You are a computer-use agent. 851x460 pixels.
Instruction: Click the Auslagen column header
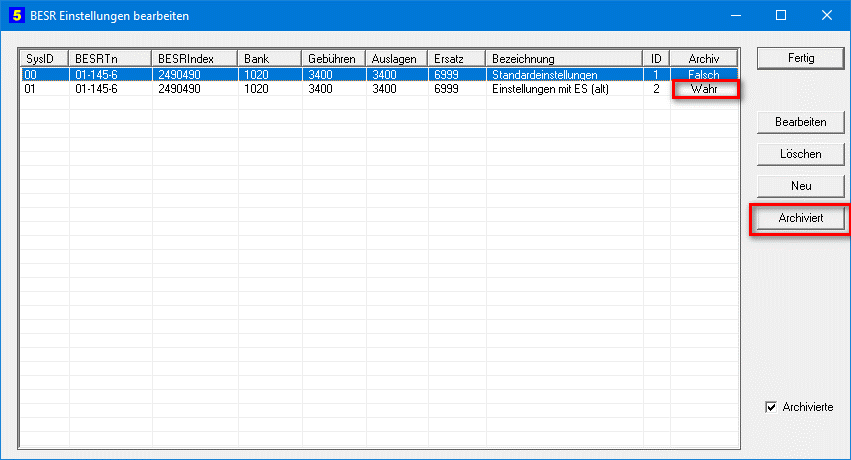(x=397, y=59)
